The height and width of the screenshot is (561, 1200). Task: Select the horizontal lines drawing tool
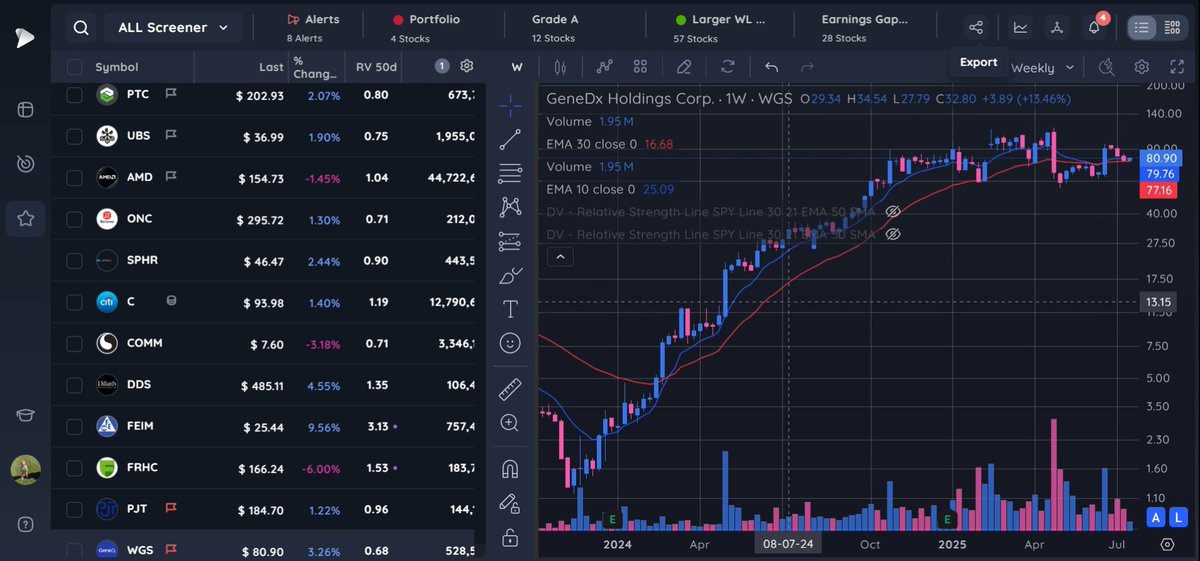point(510,173)
